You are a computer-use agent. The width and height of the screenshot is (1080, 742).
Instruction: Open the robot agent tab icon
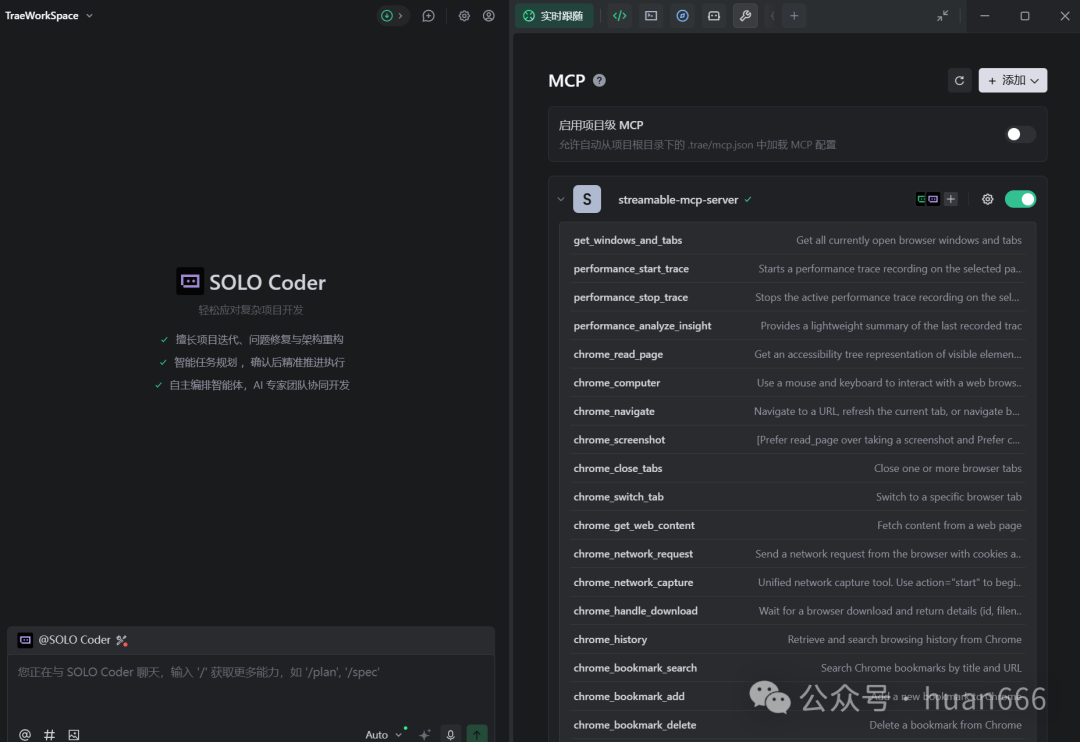click(714, 16)
